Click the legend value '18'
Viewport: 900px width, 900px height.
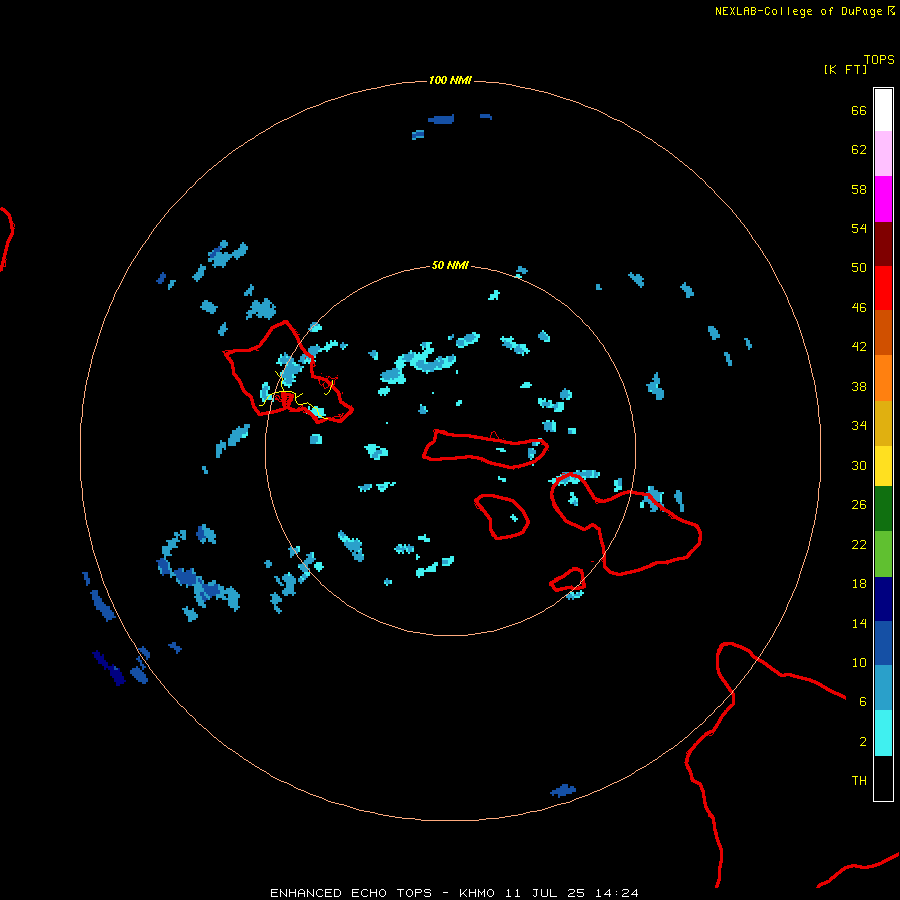[859, 584]
